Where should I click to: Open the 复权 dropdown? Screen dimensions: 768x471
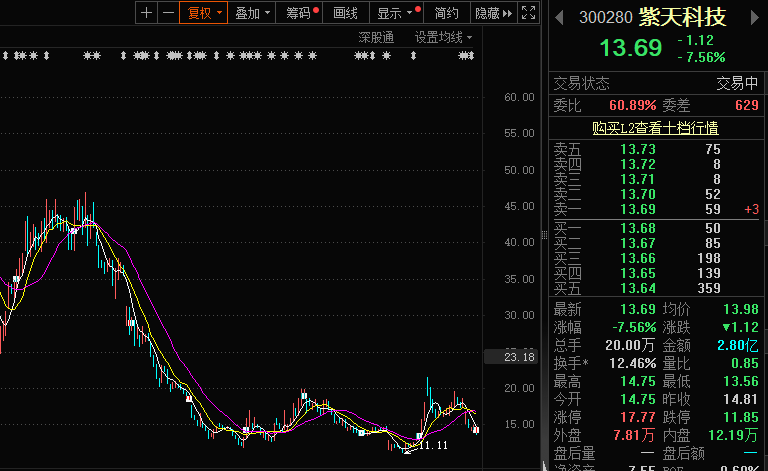(x=203, y=13)
